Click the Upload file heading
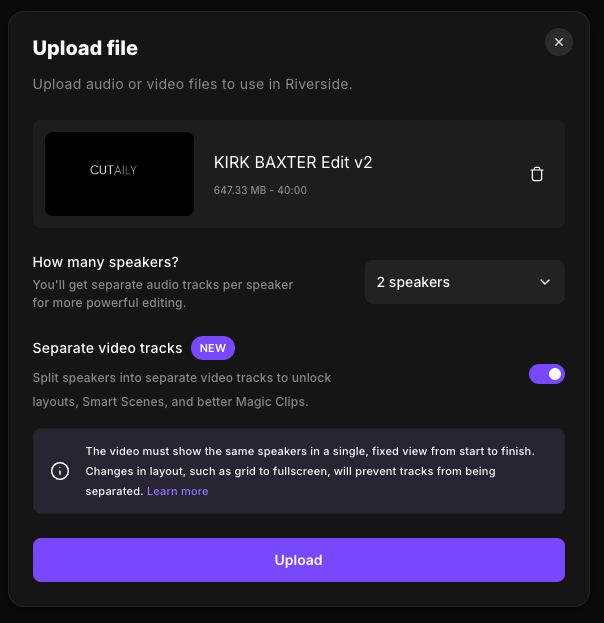The width and height of the screenshot is (604, 623). pyautogui.click(x=85, y=48)
